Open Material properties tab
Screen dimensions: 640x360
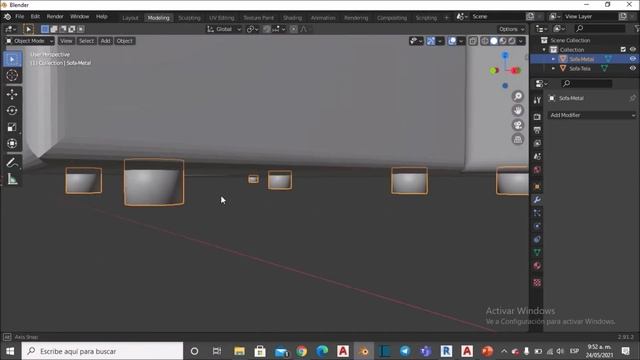pos(537,266)
